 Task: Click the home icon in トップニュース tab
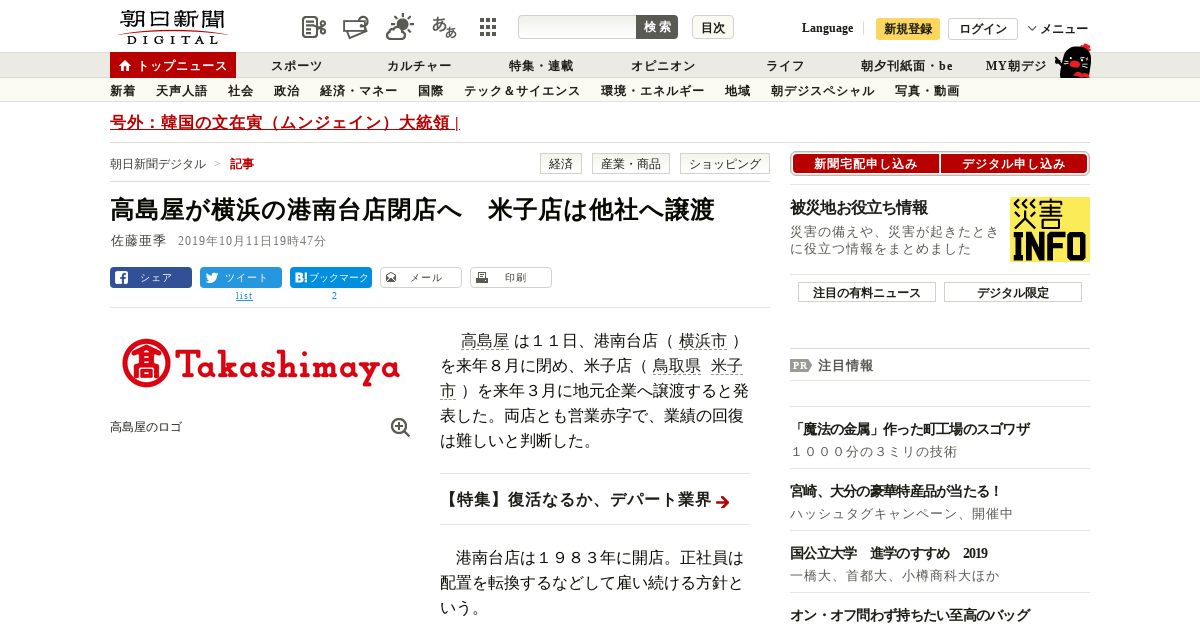pos(125,66)
